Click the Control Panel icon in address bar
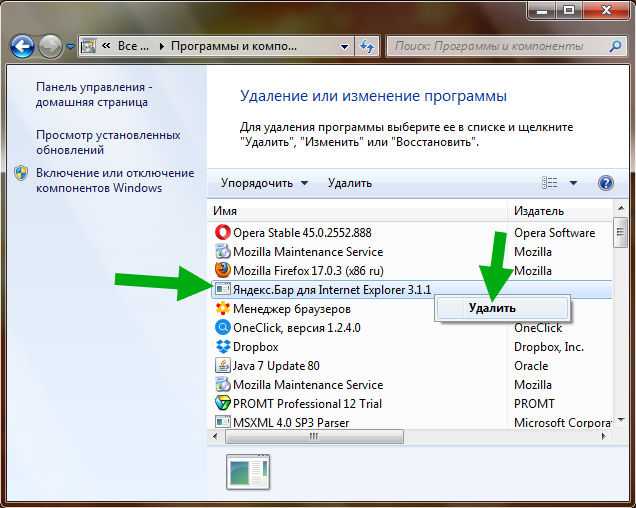Image resolution: width=636 pixels, height=508 pixels. 88,46
